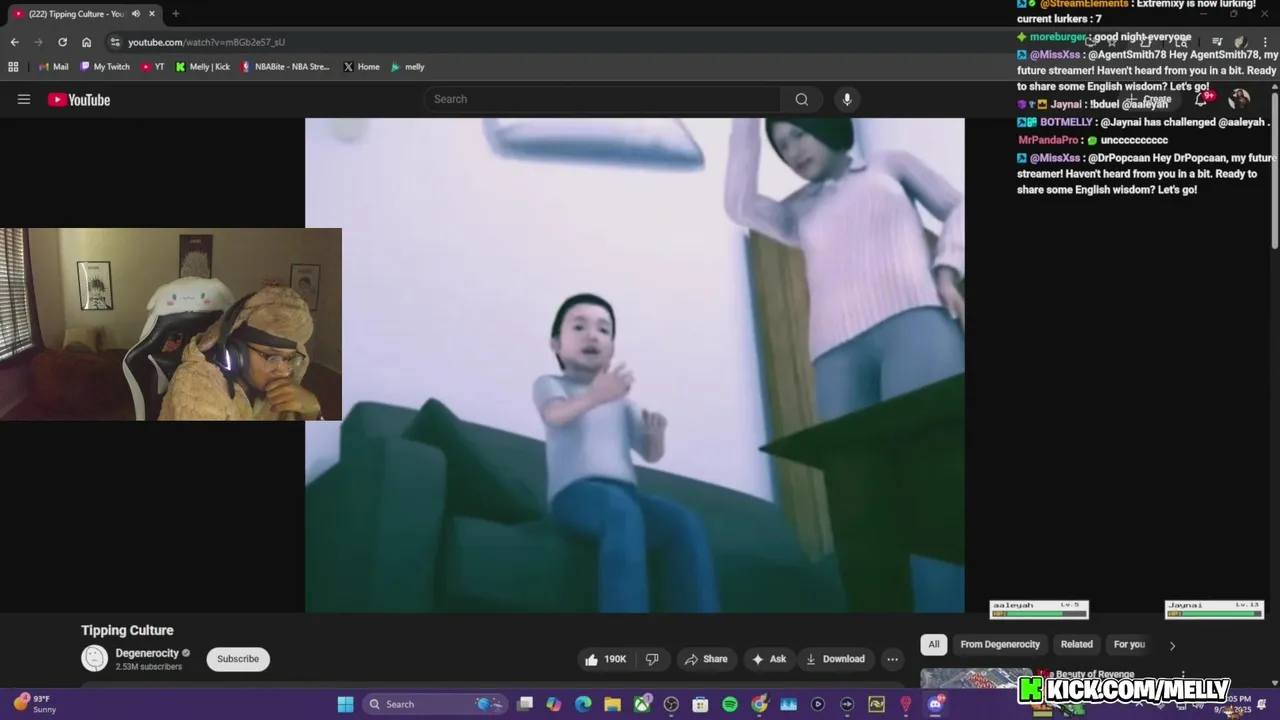Go to YouTube home via logo
This screenshot has height=720, width=1280.
click(x=79, y=99)
